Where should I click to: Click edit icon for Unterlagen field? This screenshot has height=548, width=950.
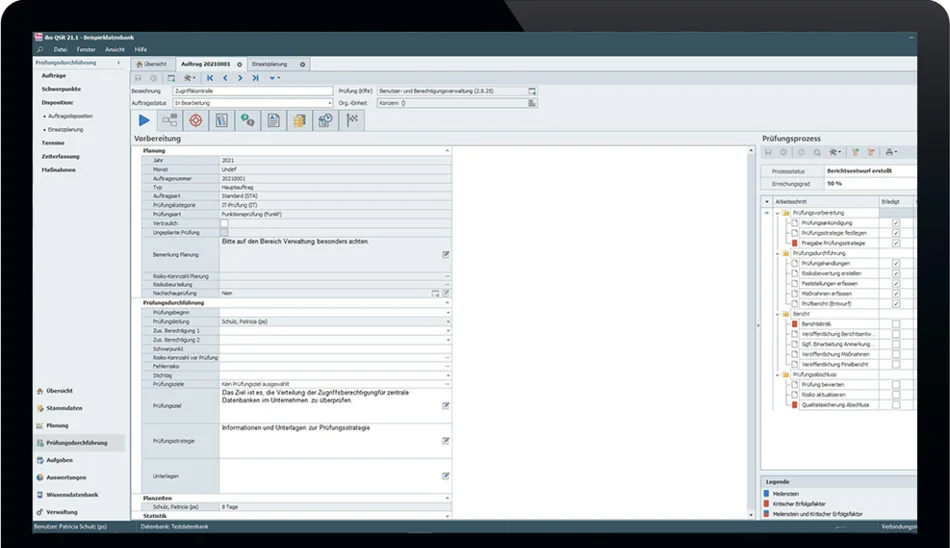click(445, 476)
